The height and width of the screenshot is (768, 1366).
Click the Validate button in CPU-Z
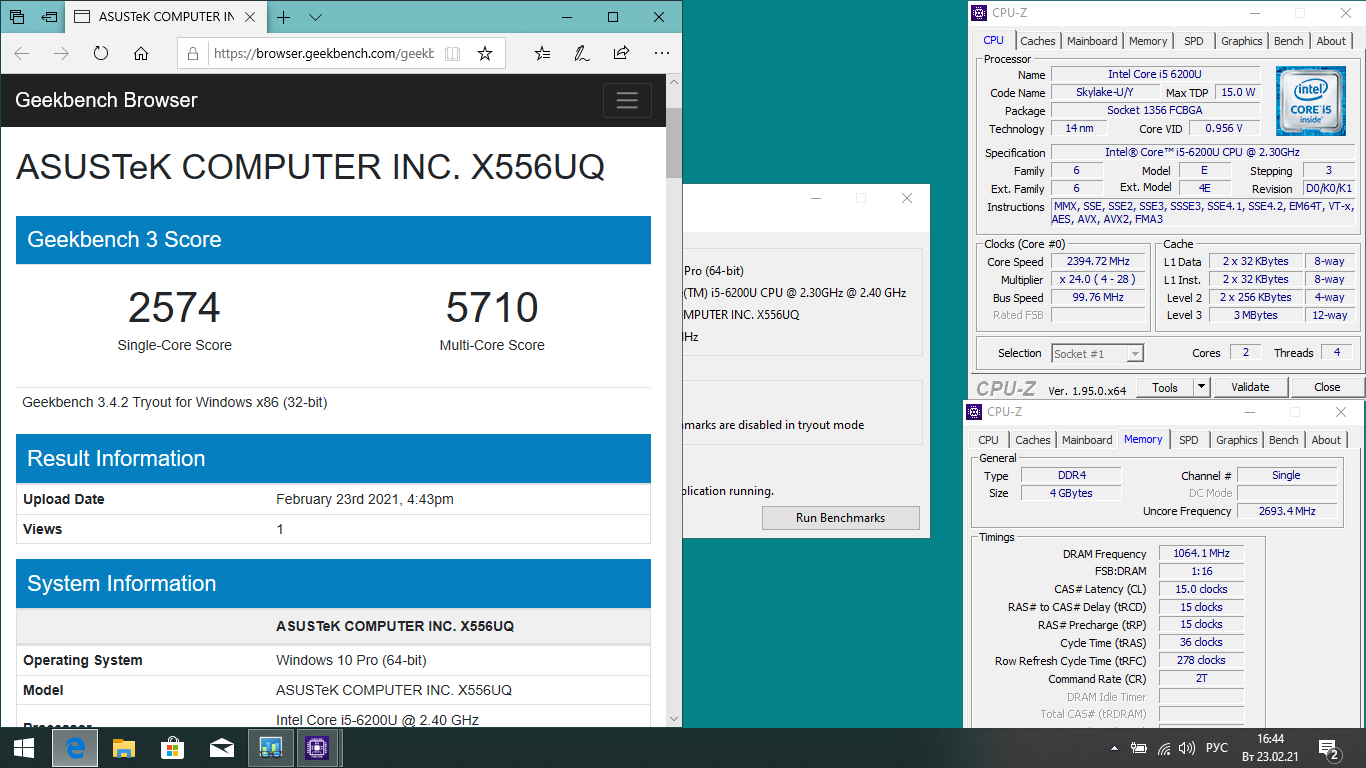1250,388
